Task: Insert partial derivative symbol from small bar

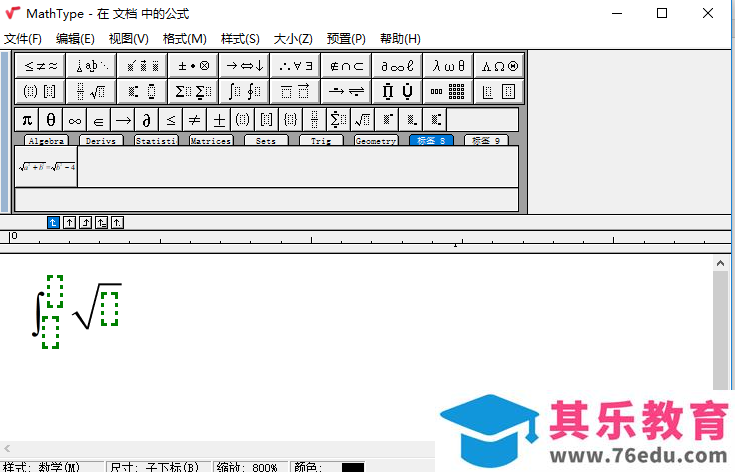Action: point(147,120)
